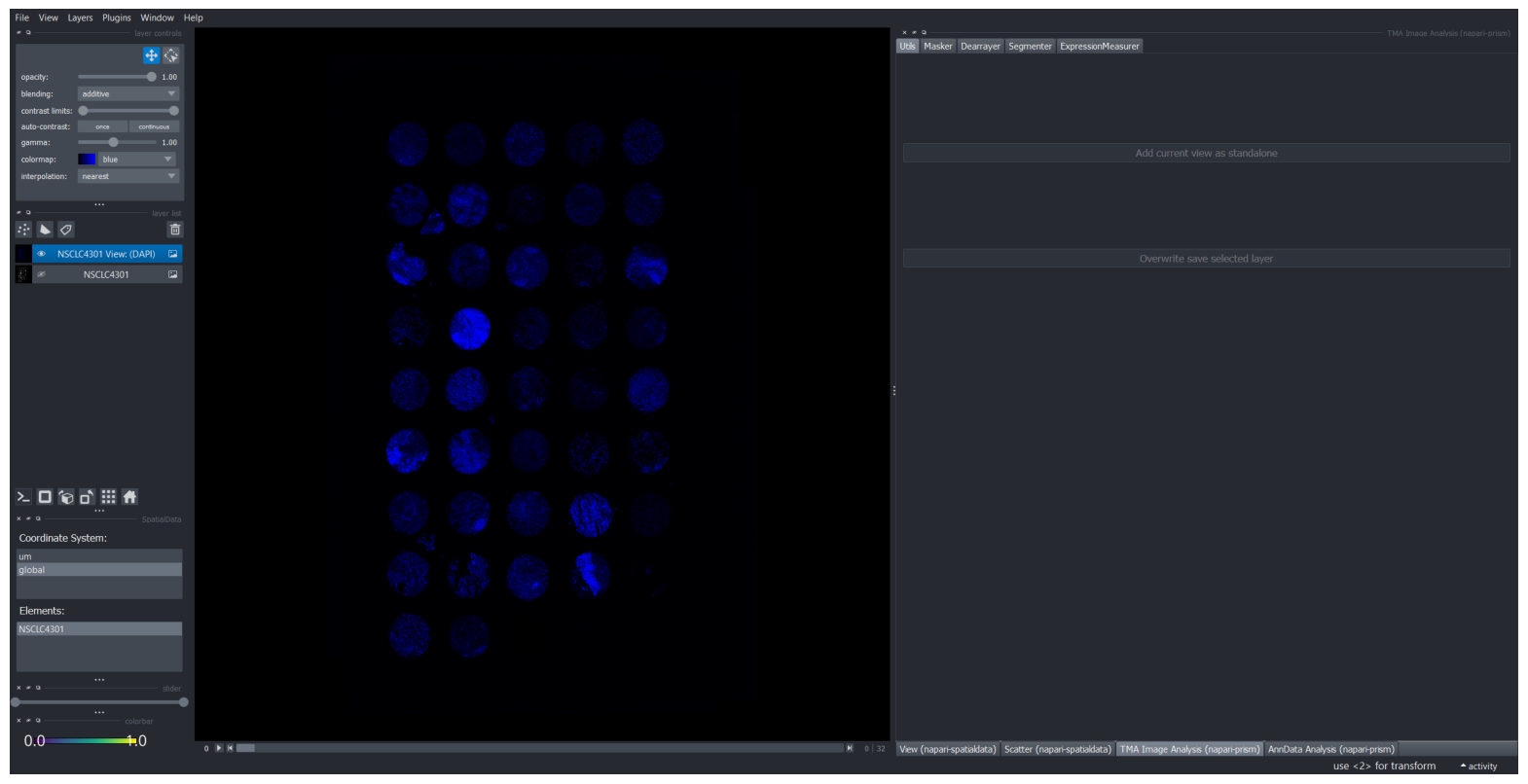Click the dimension slider track at bottom
Screen dimensions: 1528x784
540,748
